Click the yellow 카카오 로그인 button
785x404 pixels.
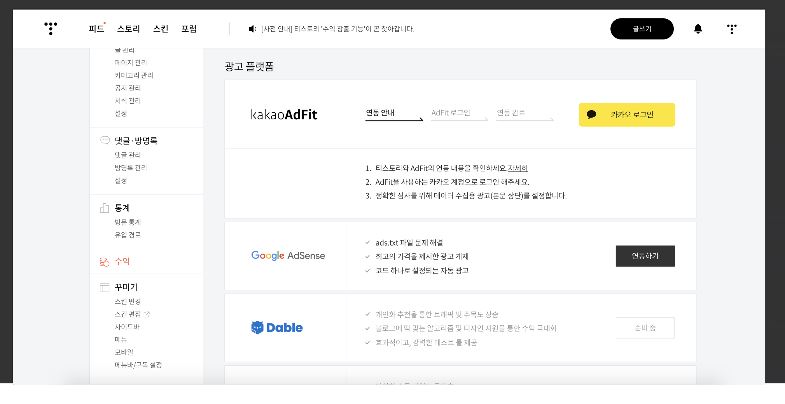[627, 115]
